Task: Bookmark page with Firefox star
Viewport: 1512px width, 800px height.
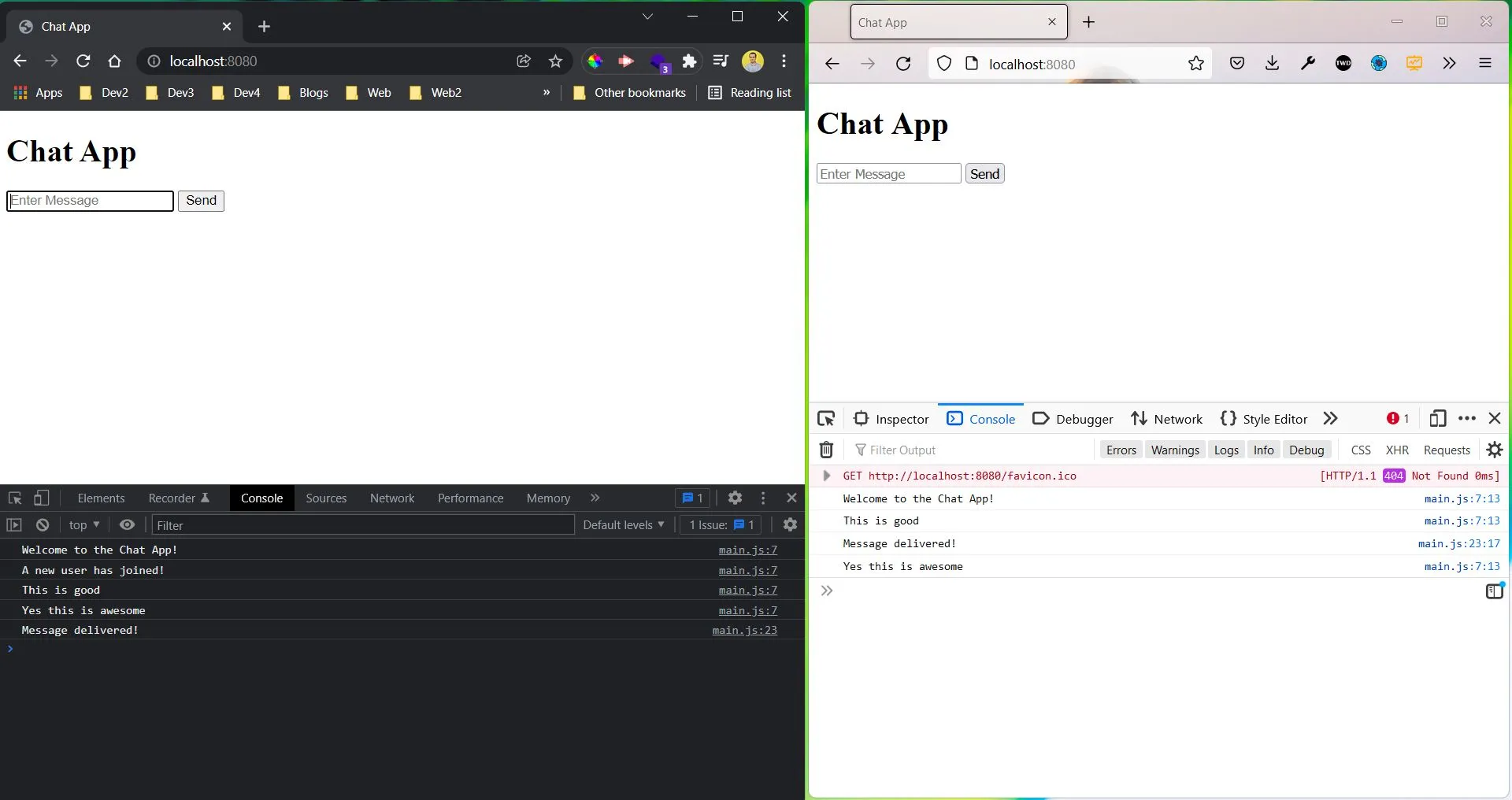Action: [1195, 64]
